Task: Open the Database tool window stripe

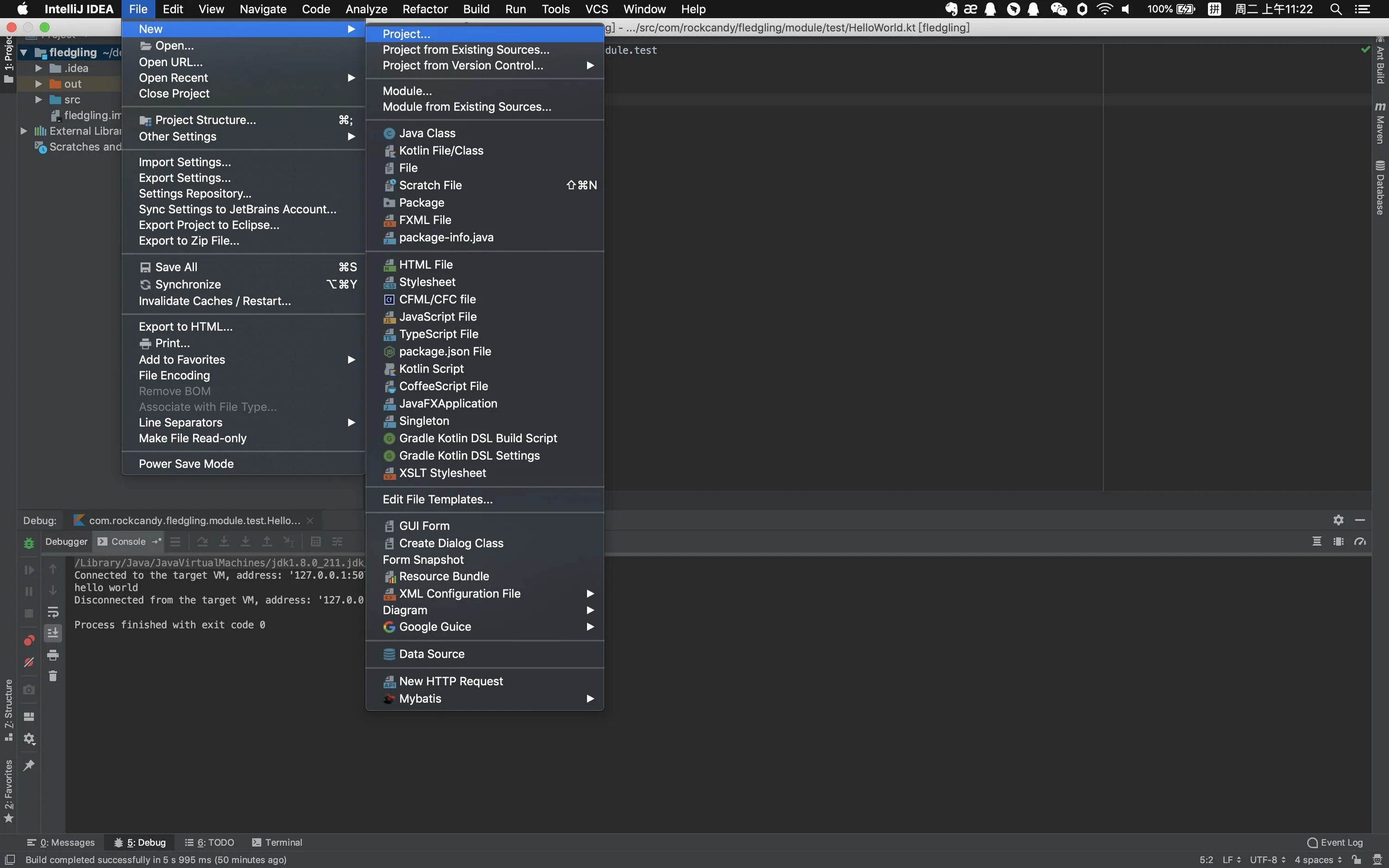Action: [1380, 188]
